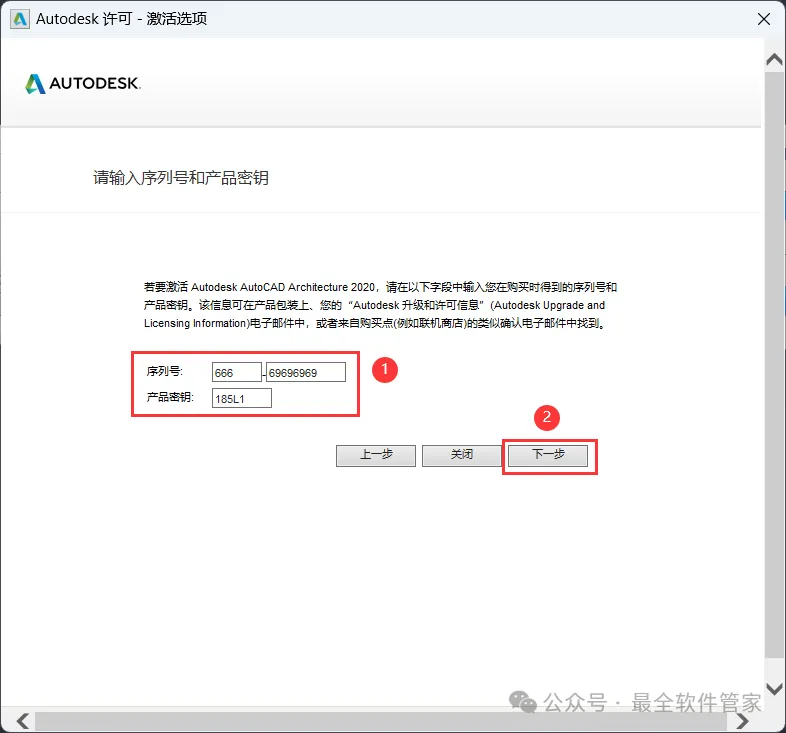This screenshot has height=733, width=786.
Task: Click the 下一步 (Next) button
Action: pos(548,455)
